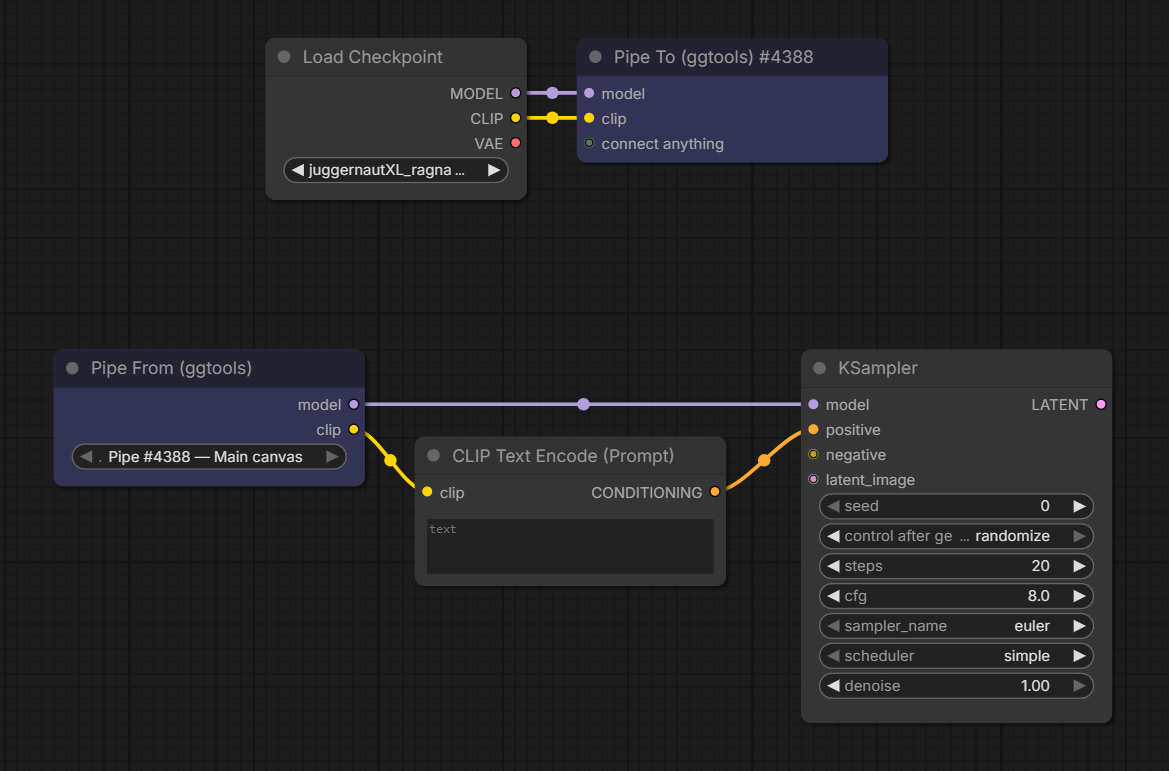Viewport: 1169px width, 771px height.
Task: Click the KSampler latent_image input socket
Action: (x=813, y=479)
